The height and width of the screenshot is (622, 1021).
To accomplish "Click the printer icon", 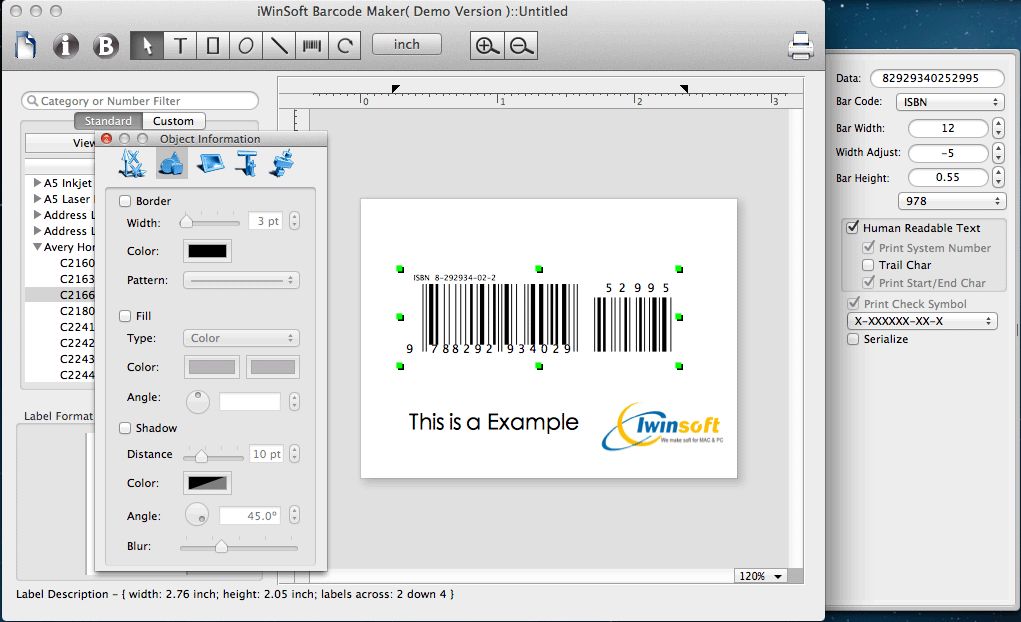I will pyautogui.click(x=801, y=46).
